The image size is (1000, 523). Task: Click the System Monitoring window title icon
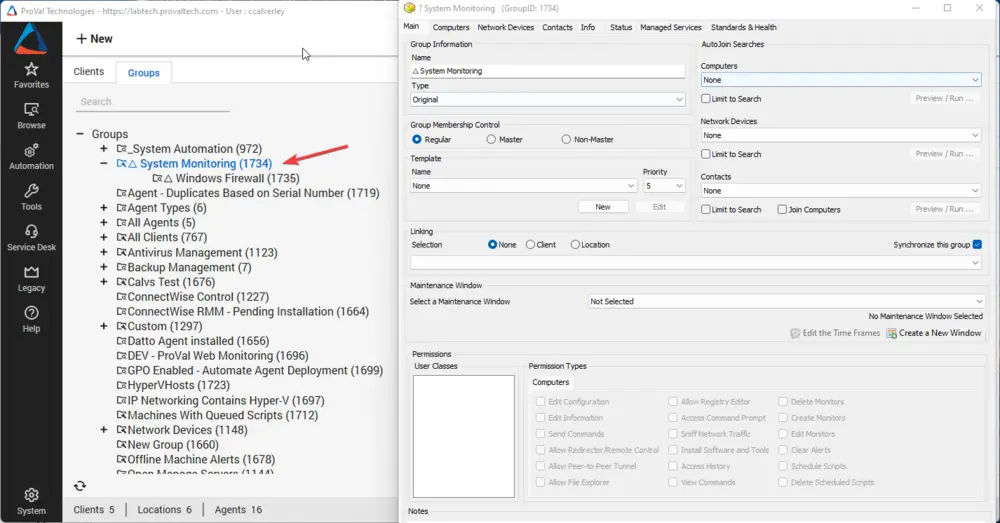pos(409,8)
